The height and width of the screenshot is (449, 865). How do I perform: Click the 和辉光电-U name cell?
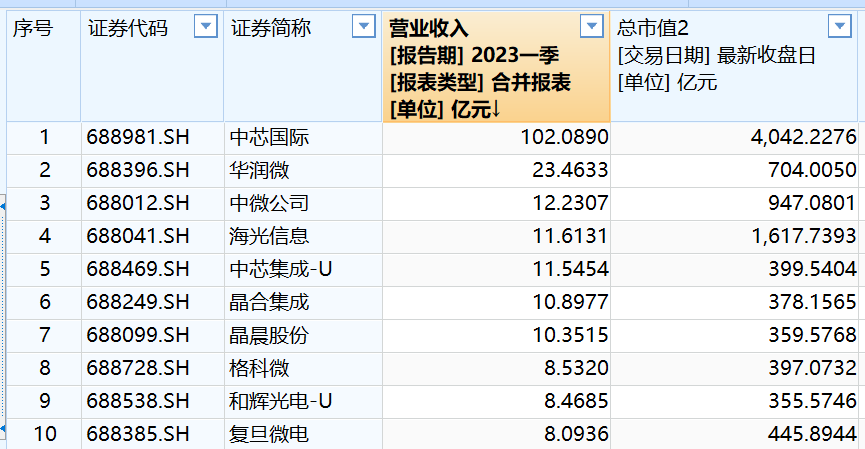(x=303, y=402)
